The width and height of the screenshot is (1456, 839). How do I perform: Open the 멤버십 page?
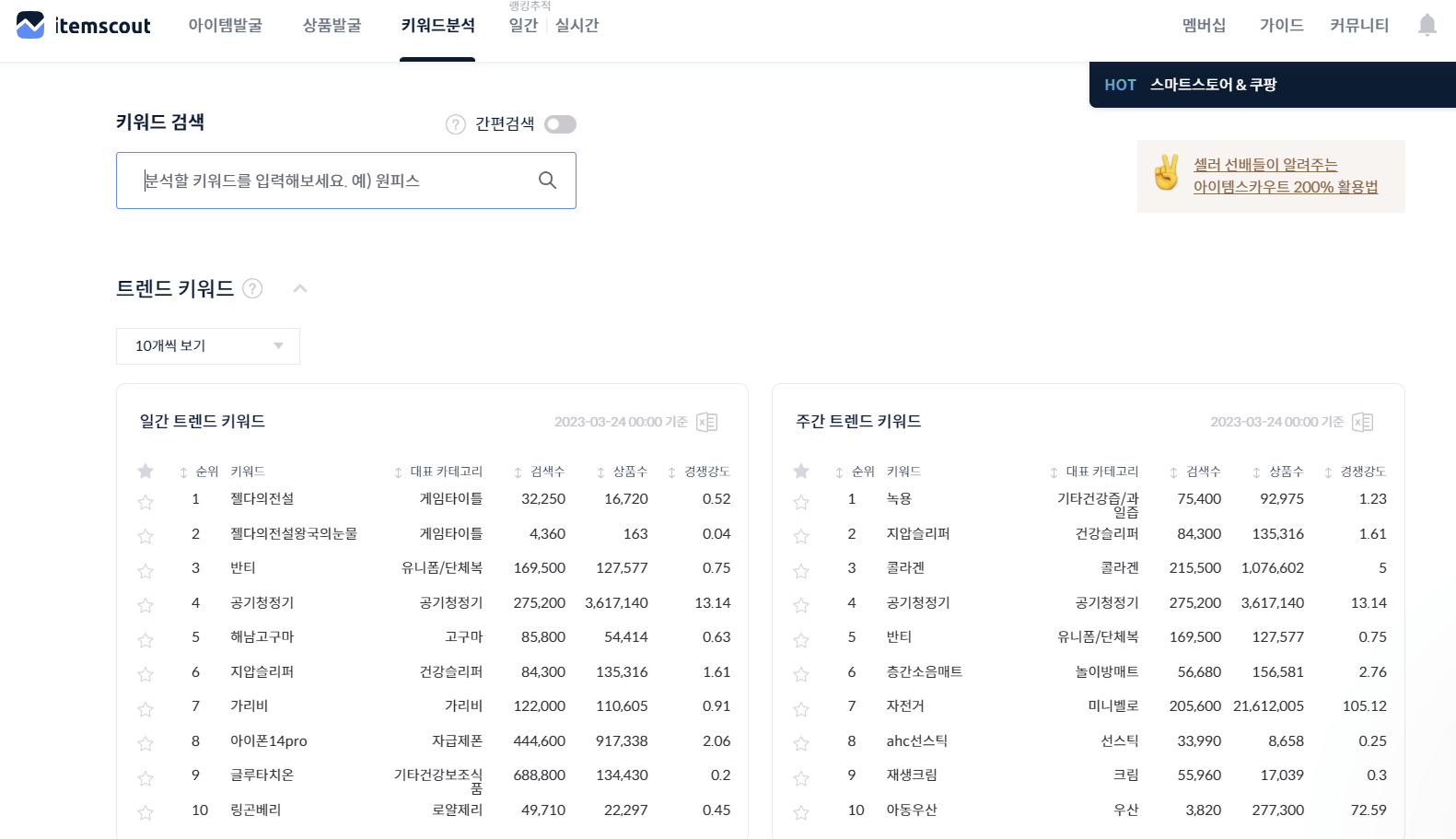point(1205,26)
